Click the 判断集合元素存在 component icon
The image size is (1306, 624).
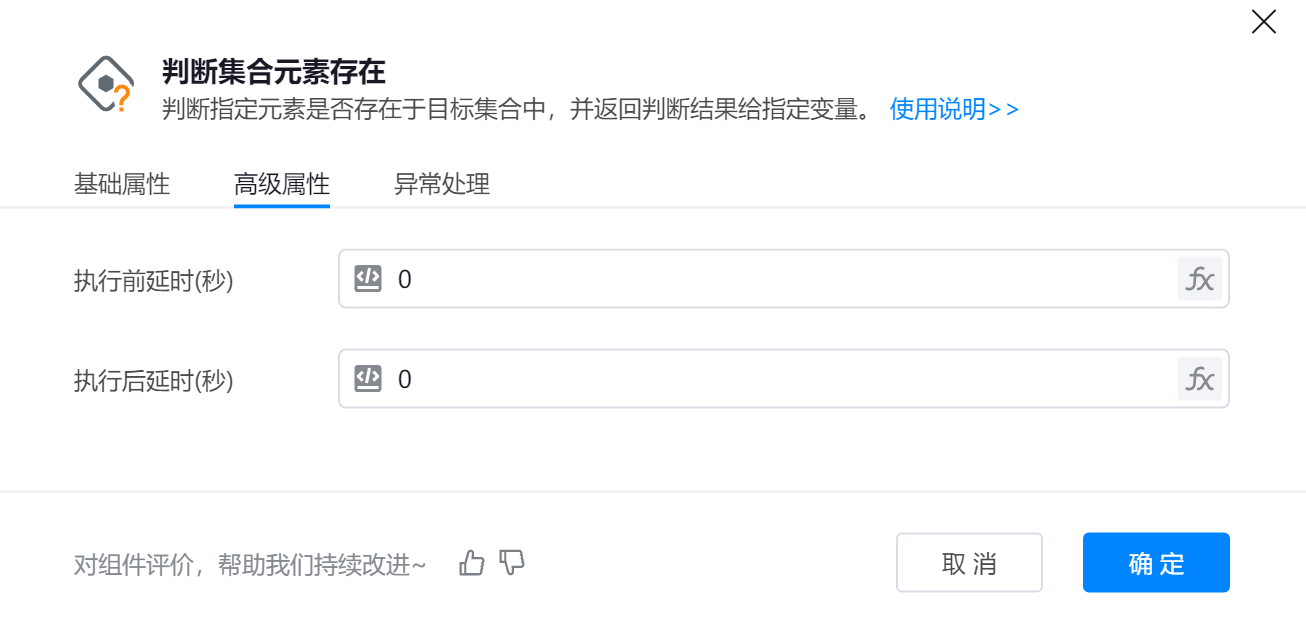click(x=106, y=85)
